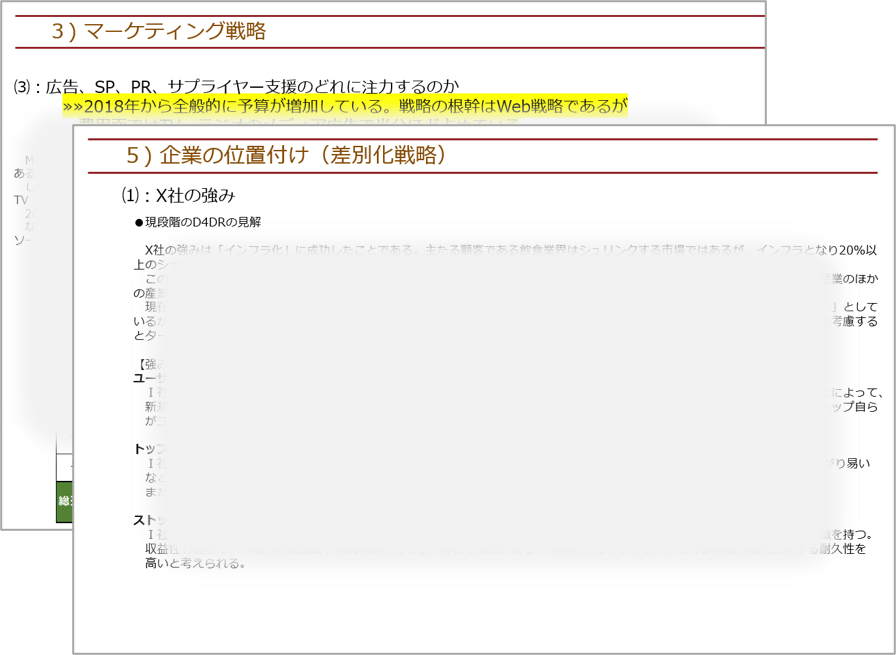Click the bold トップ heading text
The width and height of the screenshot is (896, 655).
pos(142,449)
